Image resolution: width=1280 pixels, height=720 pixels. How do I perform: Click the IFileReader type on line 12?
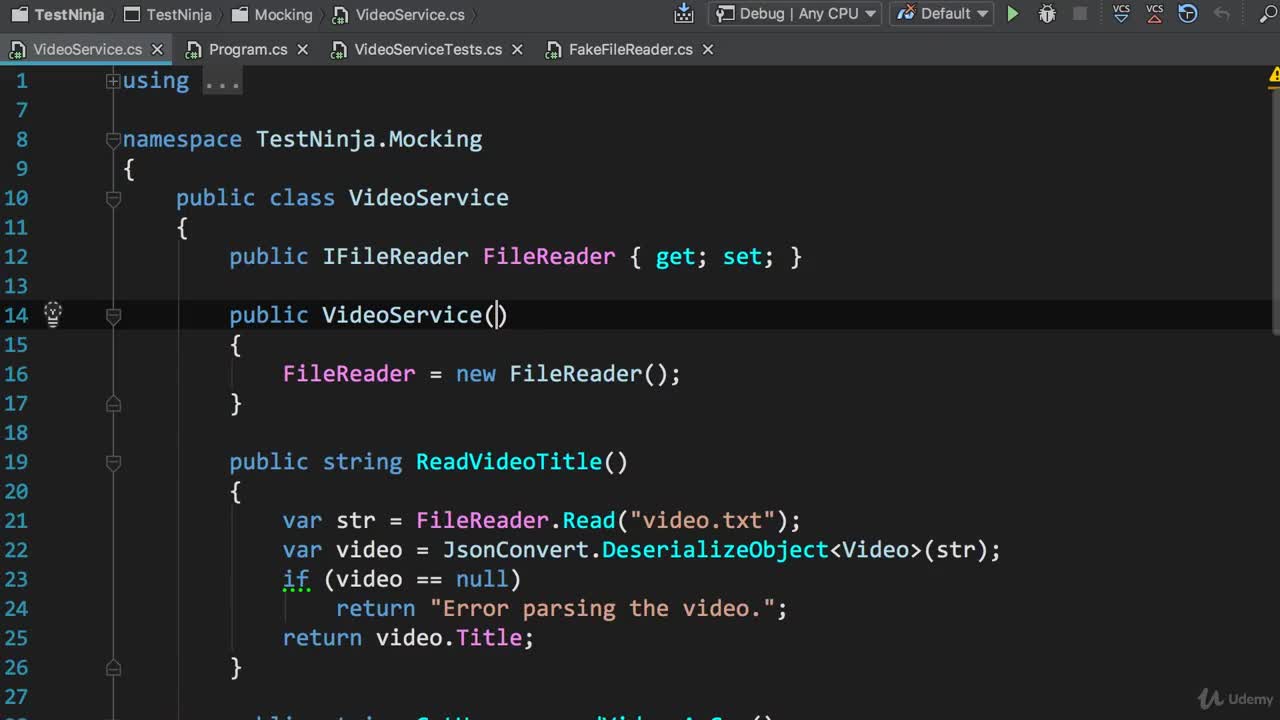pos(395,256)
